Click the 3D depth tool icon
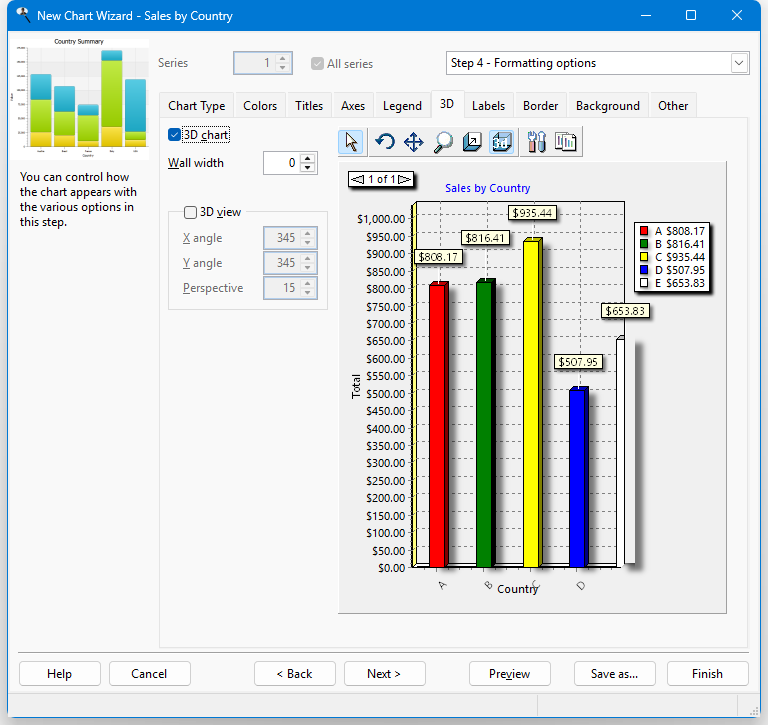 [472, 142]
